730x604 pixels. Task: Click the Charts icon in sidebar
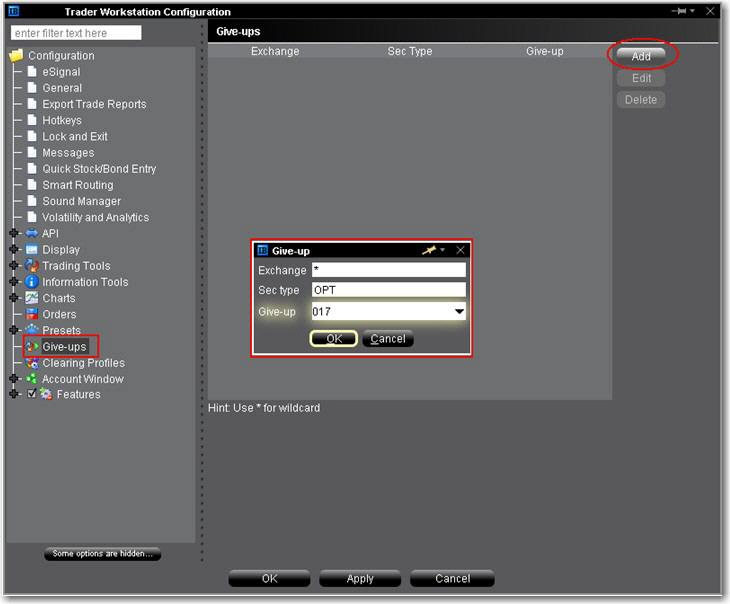[x=32, y=298]
